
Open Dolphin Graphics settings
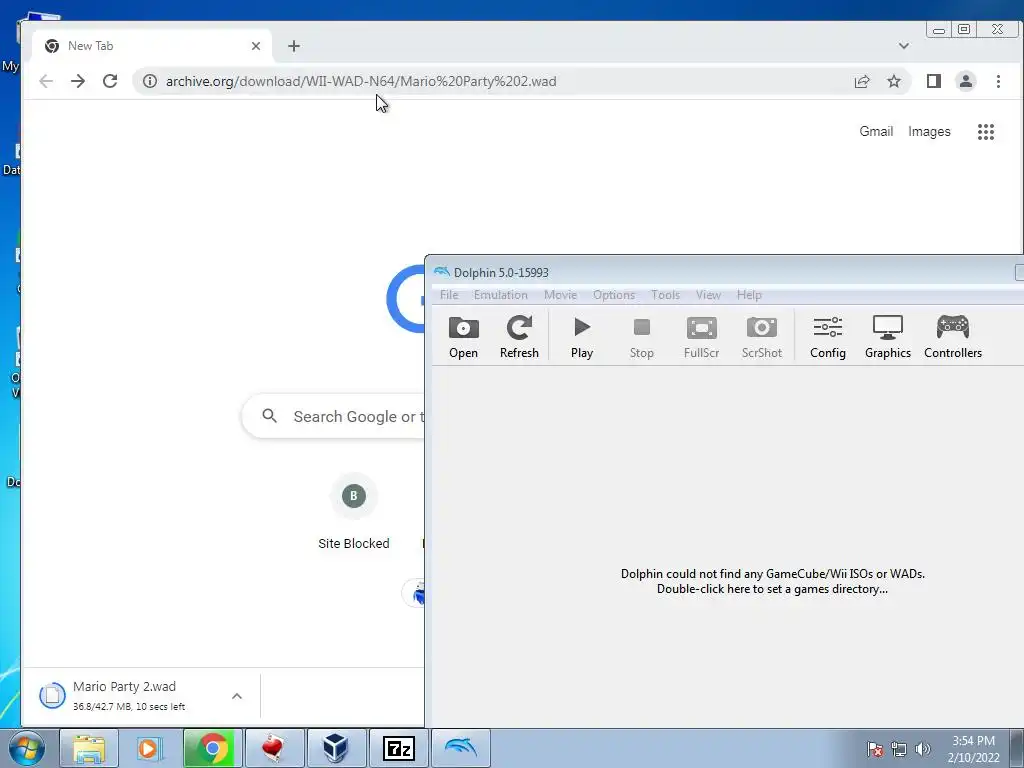[888, 337]
